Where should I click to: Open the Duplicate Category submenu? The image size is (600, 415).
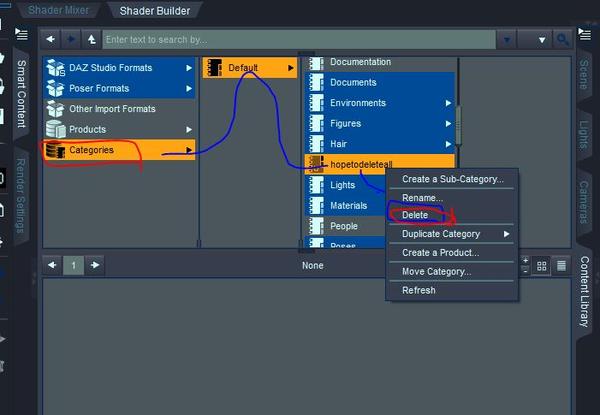point(452,234)
